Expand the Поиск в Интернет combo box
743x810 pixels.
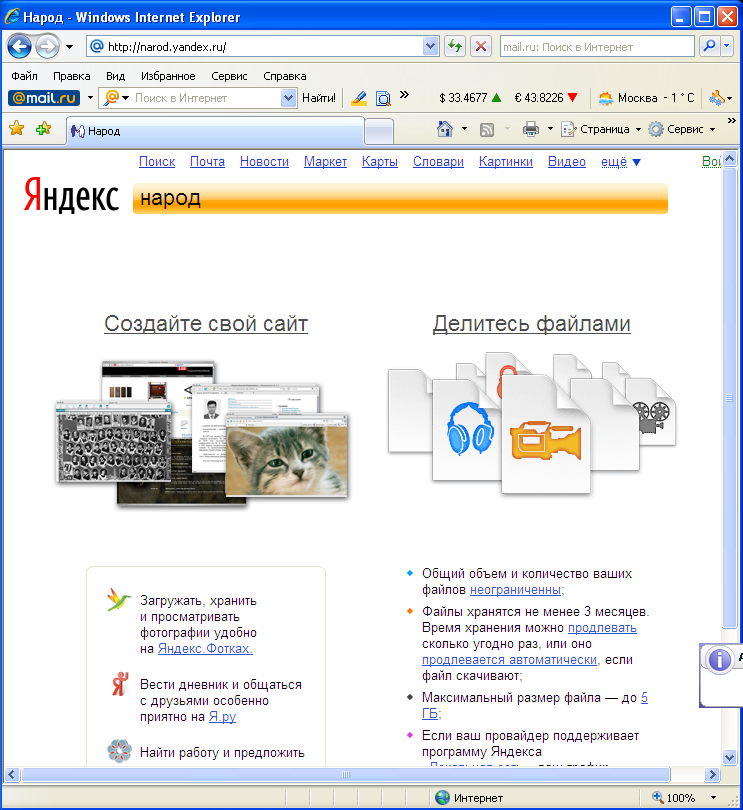point(288,98)
